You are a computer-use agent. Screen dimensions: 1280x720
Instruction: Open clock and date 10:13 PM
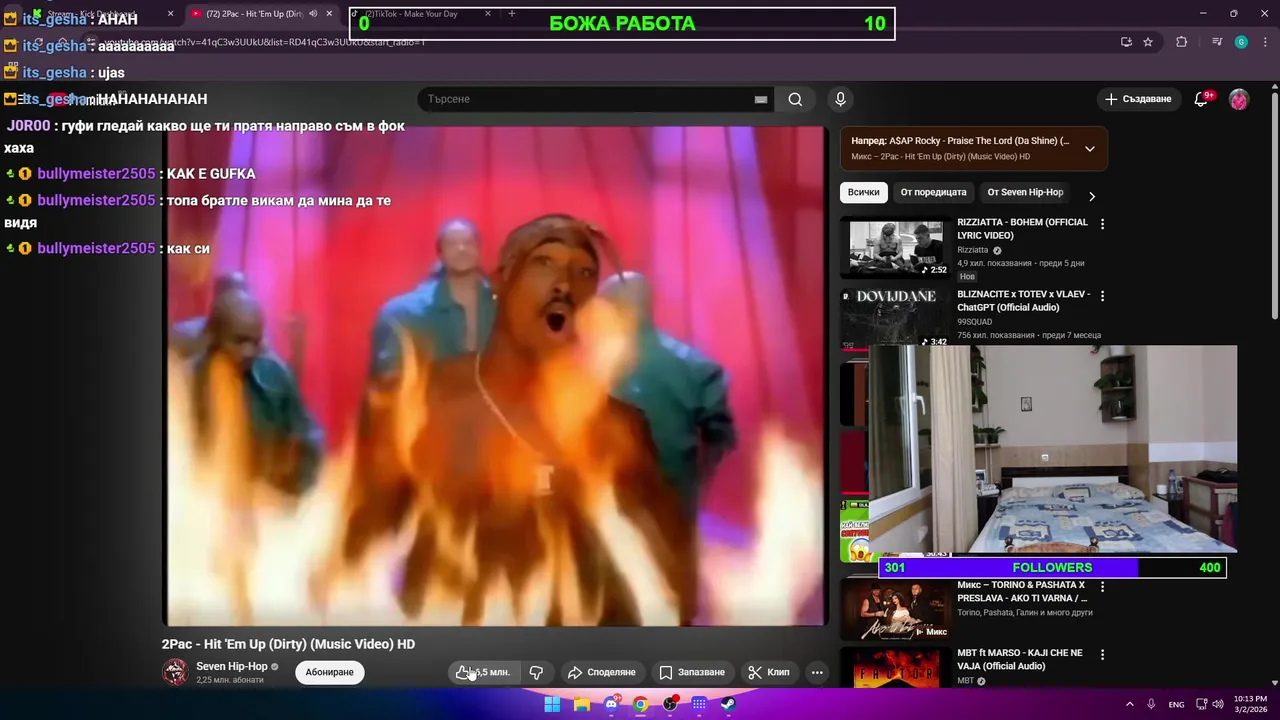1250,704
